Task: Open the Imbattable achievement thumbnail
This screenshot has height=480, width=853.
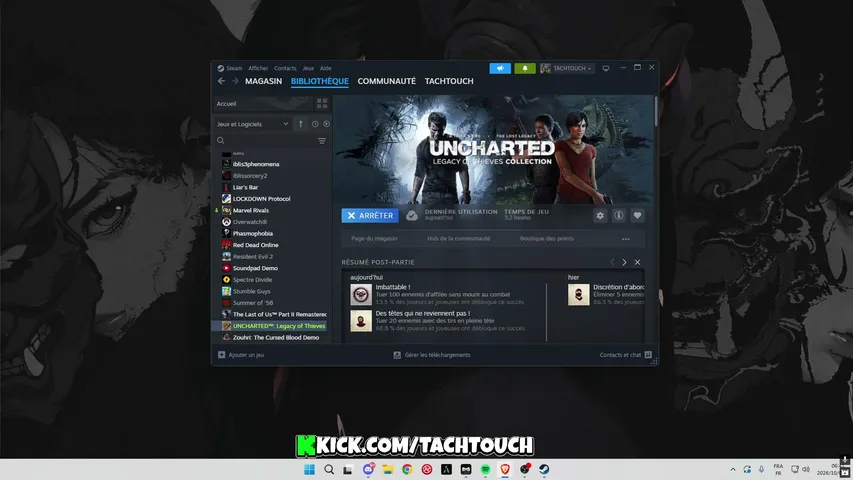Action: [361, 294]
